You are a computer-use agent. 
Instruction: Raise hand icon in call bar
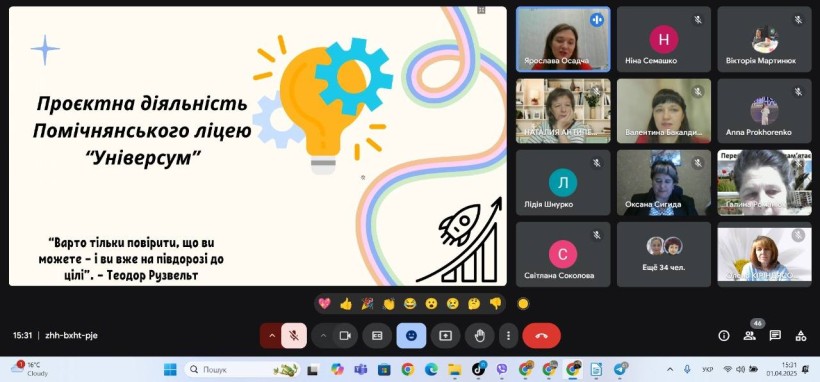[480, 336]
